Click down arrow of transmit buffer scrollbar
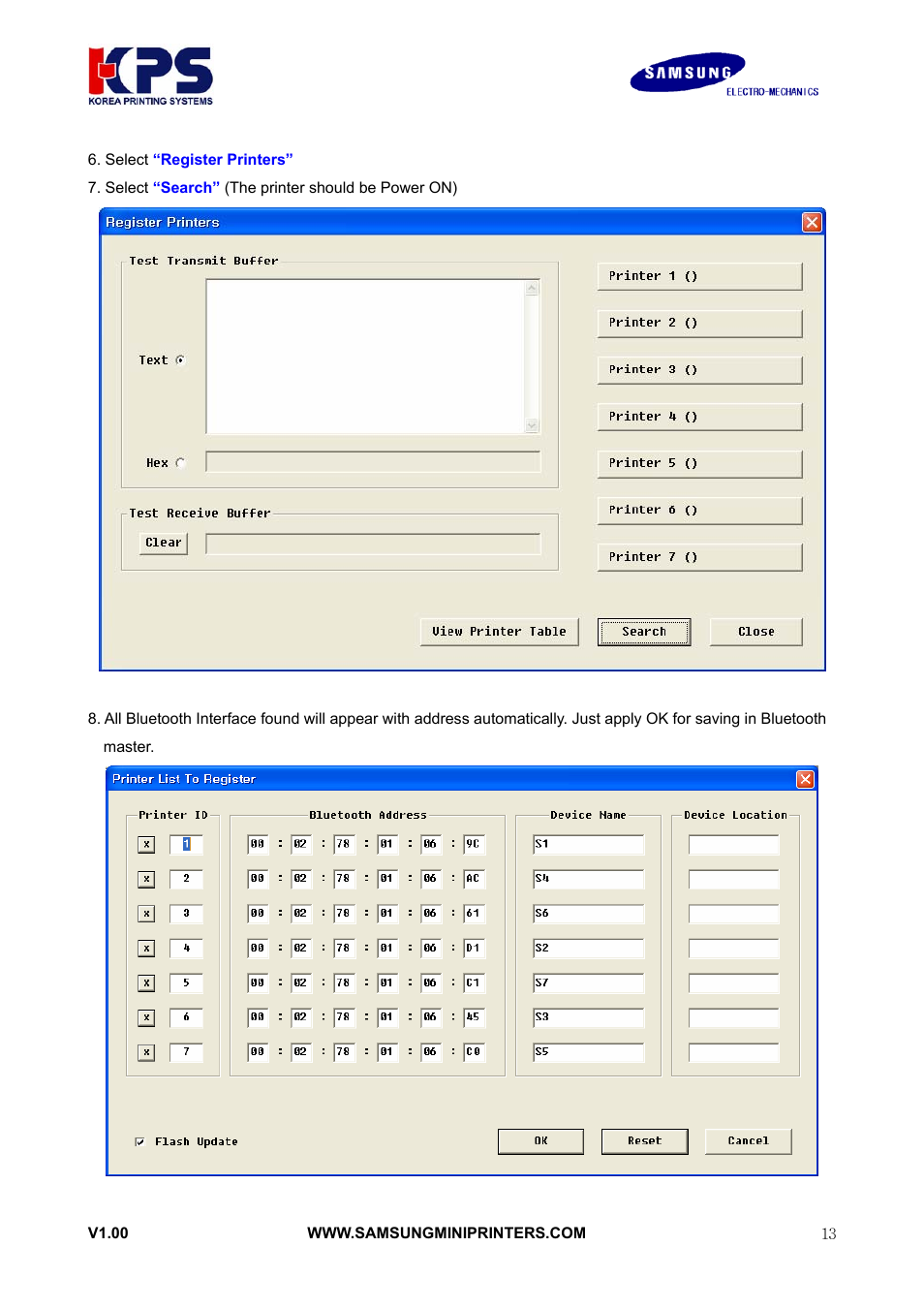The width and height of the screenshot is (924, 1309). click(x=532, y=425)
